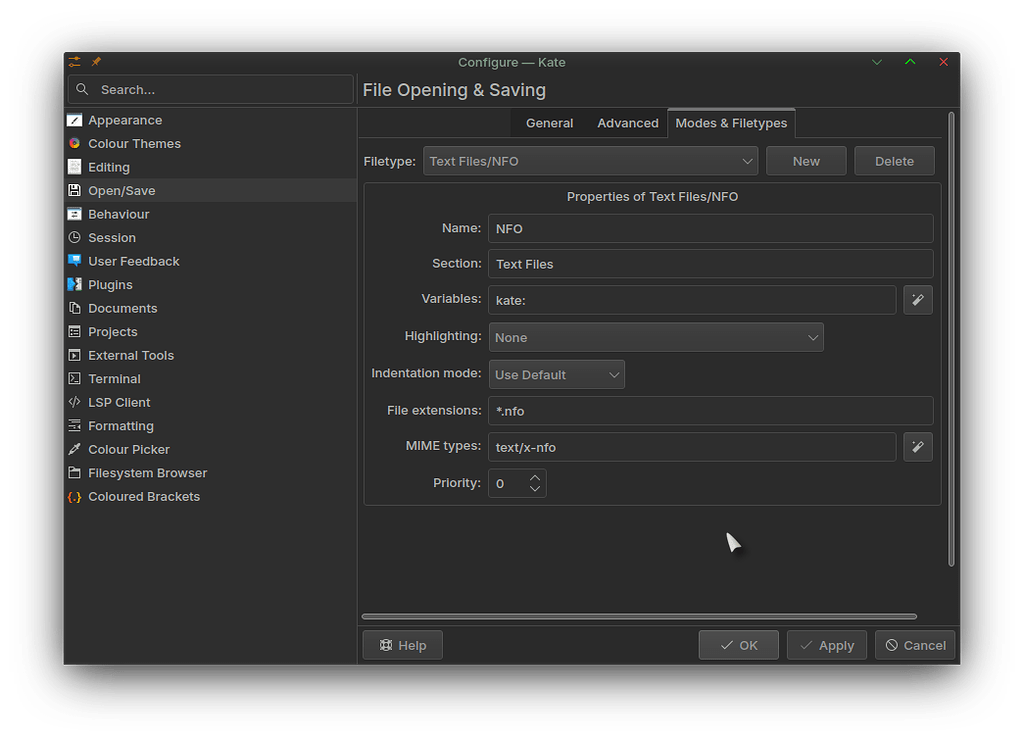Switch to the General tab
This screenshot has width=1024, height=739.
[x=549, y=123]
